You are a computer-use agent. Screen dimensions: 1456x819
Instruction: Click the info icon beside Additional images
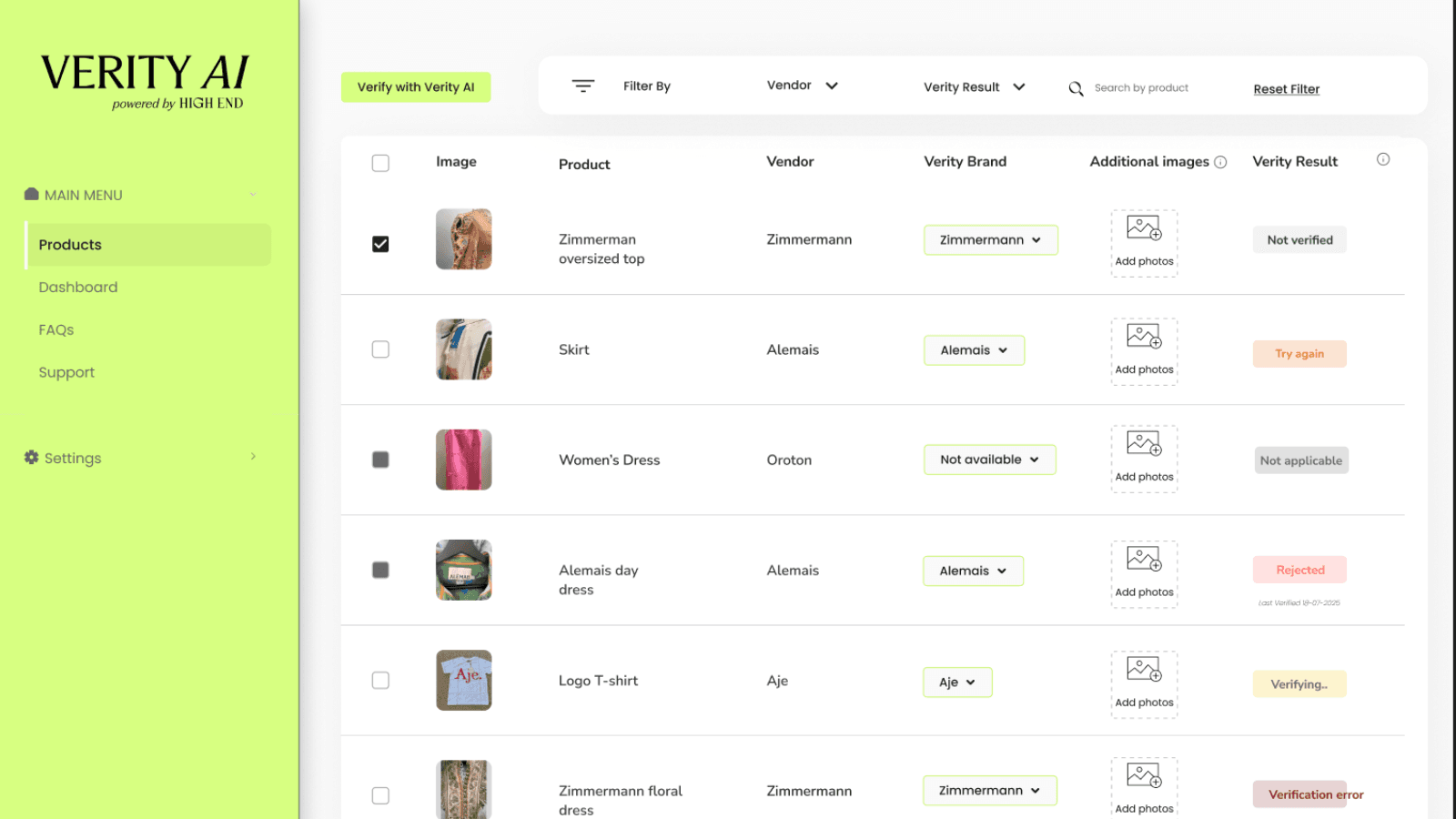[1220, 161]
